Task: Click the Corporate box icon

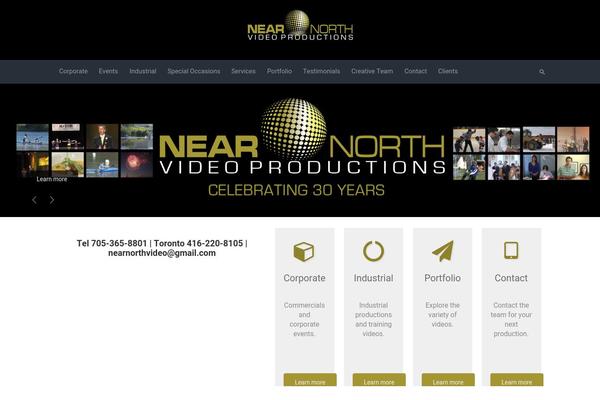Action: (x=304, y=251)
